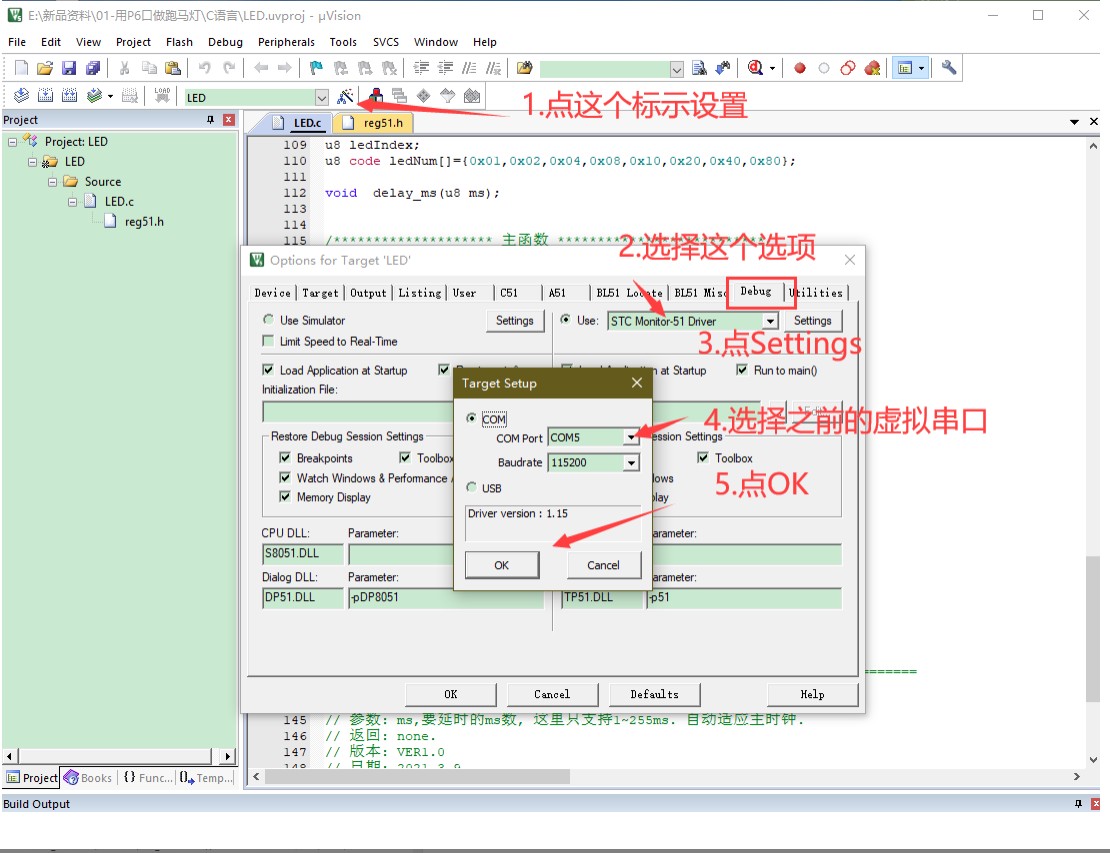The height and width of the screenshot is (853, 1110).
Task: Open Pack Installer icon
Action: click(472, 96)
